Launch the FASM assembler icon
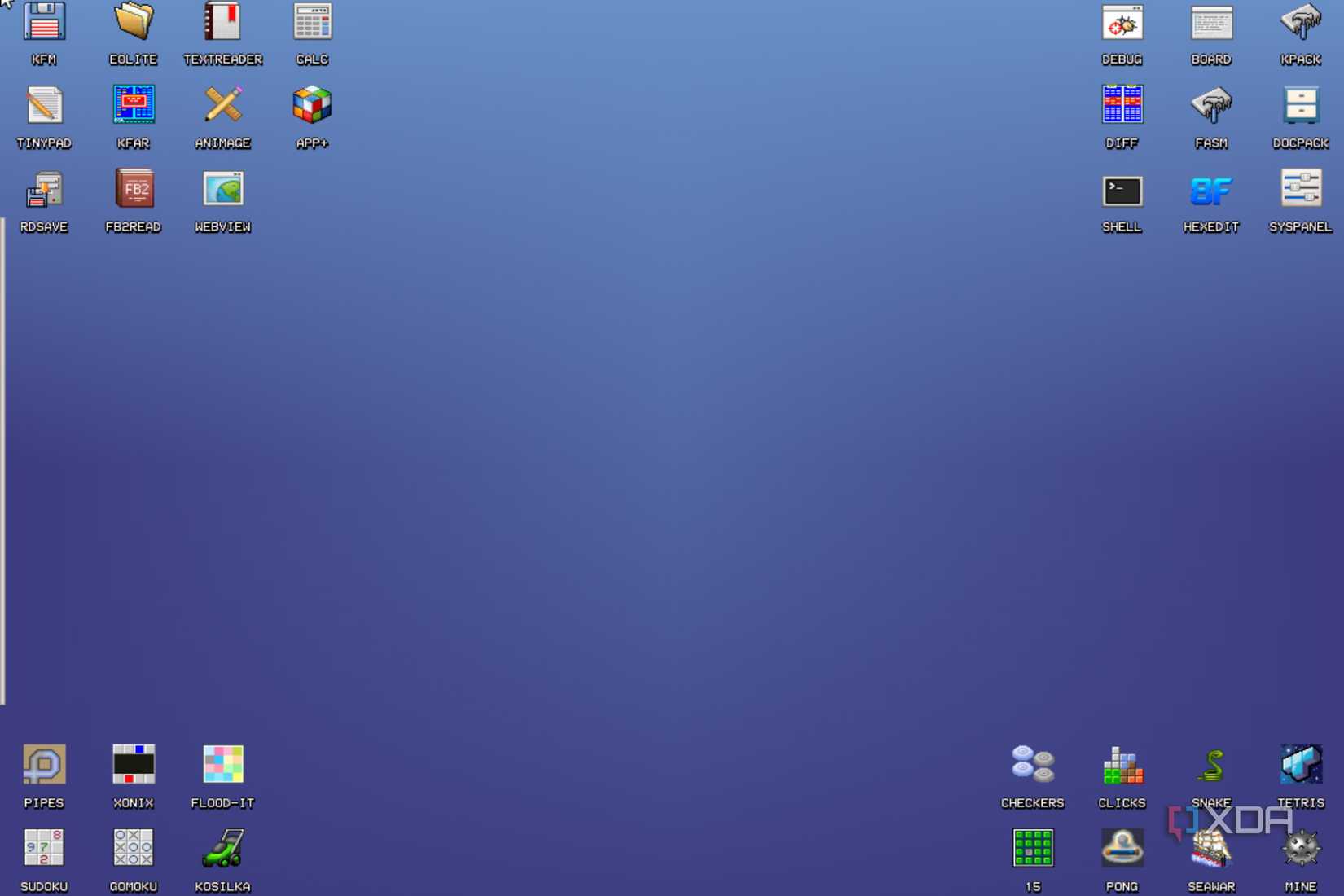Viewport: 1344px width, 896px height. (1211, 105)
